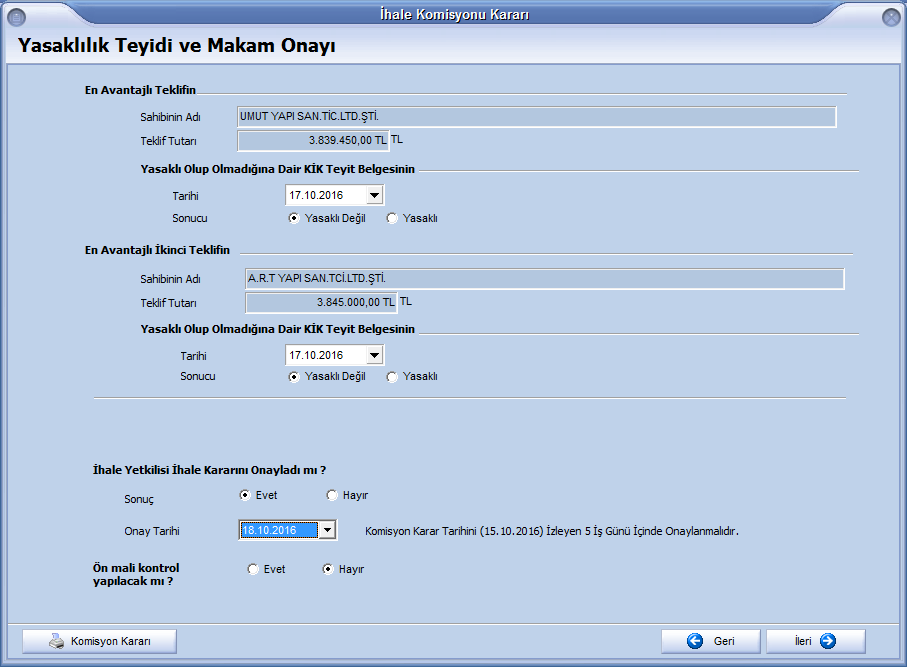Expand the Onay Tarihi date picker
The width and height of the screenshot is (907, 667).
327,530
